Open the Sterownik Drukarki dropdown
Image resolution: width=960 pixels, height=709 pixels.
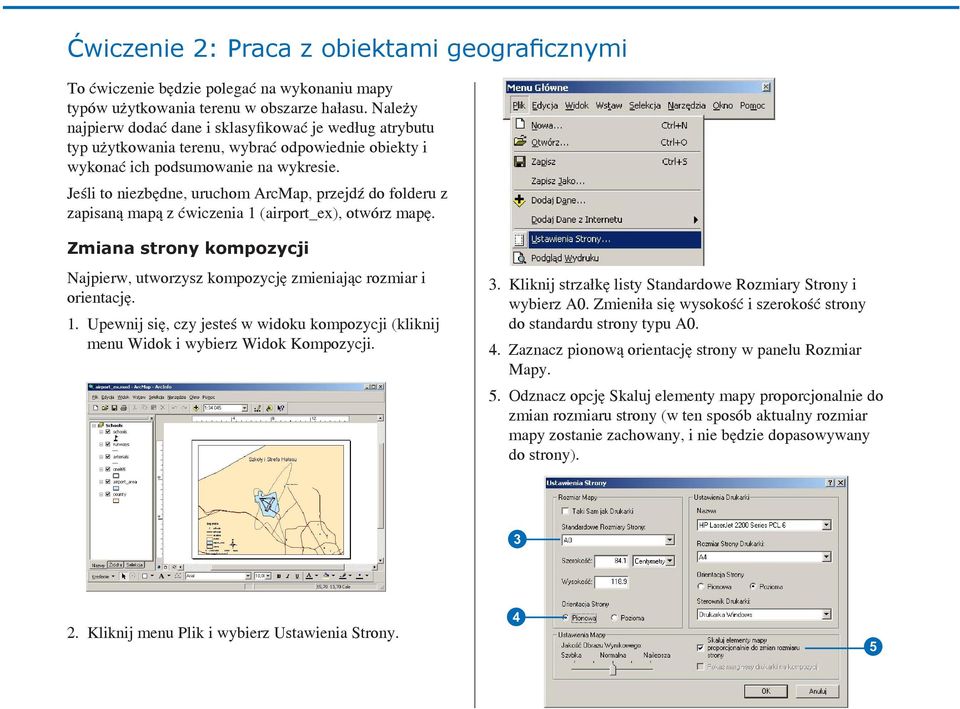(x=827, y=614)
